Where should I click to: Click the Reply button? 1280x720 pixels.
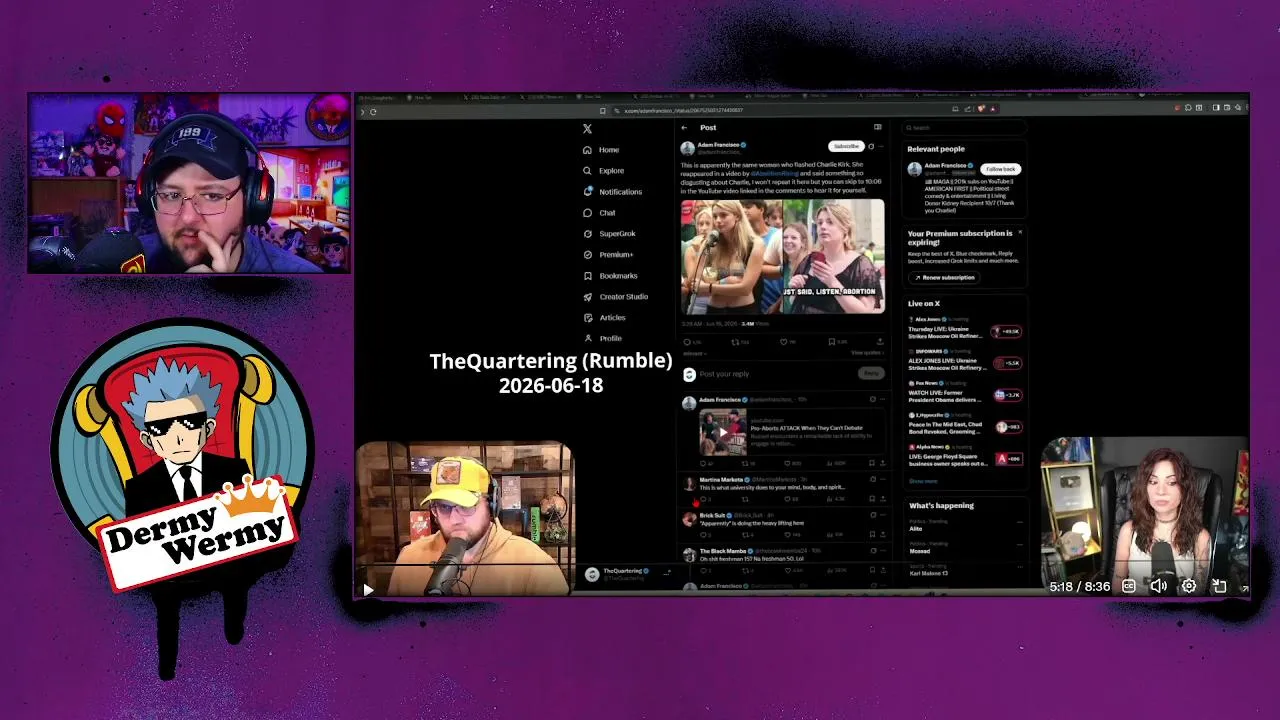(871, 374)
